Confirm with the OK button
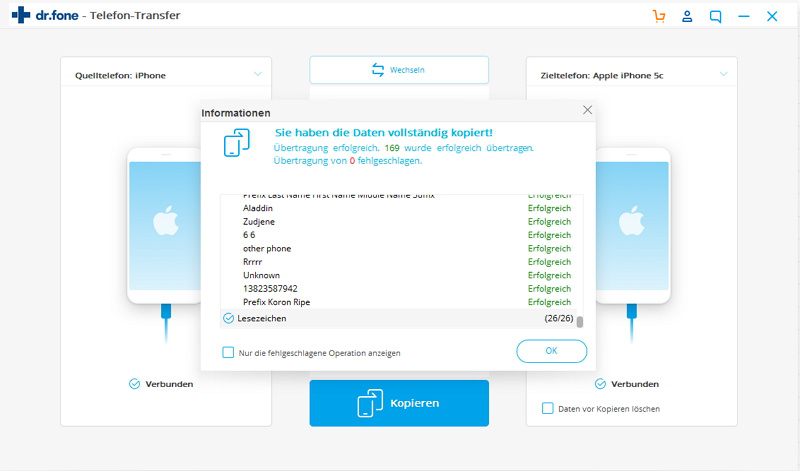Viewport: 800px width, 471px height. click(x=552, y=351)
